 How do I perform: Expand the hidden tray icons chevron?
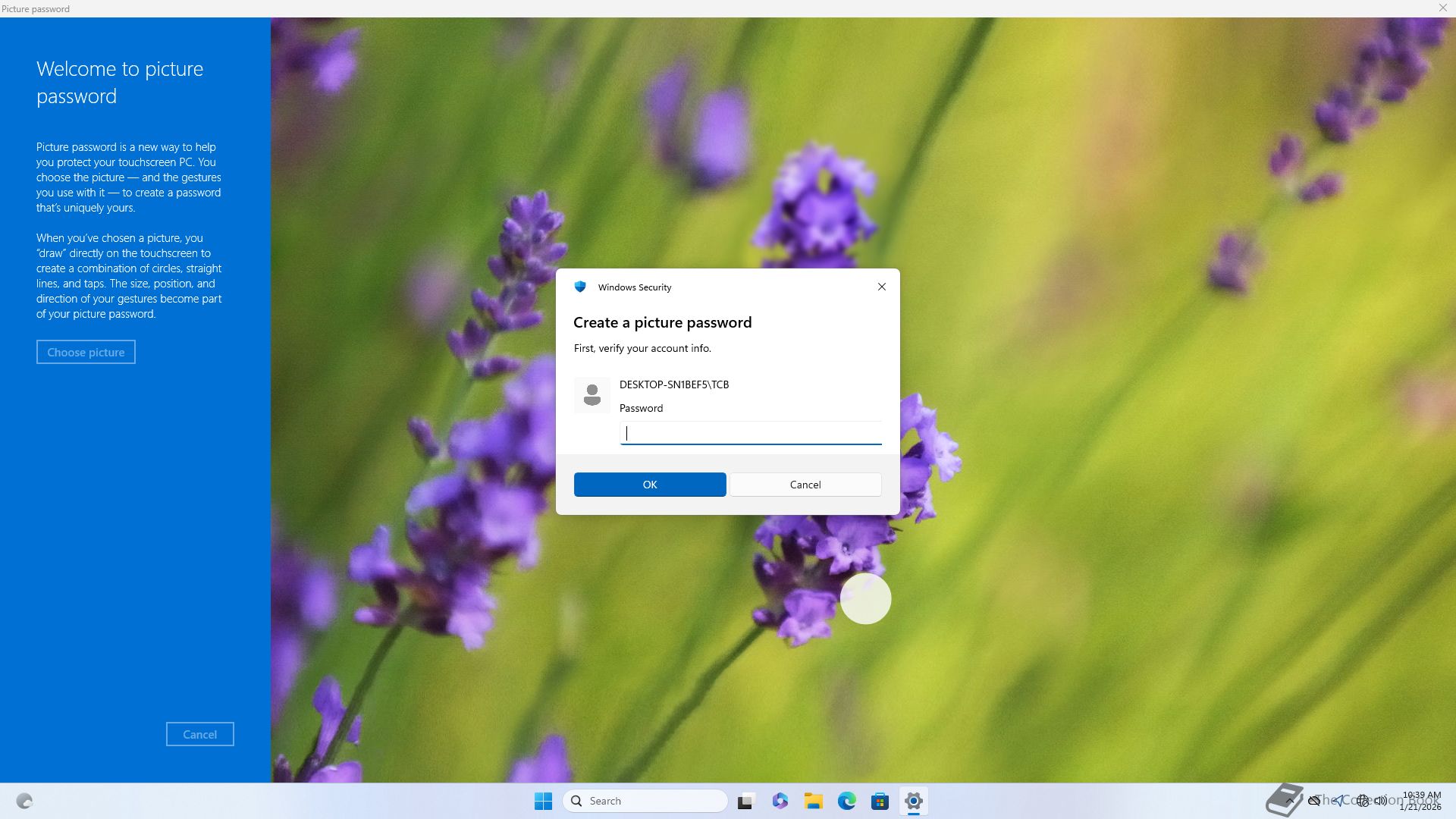click(x=1289, y=801)
